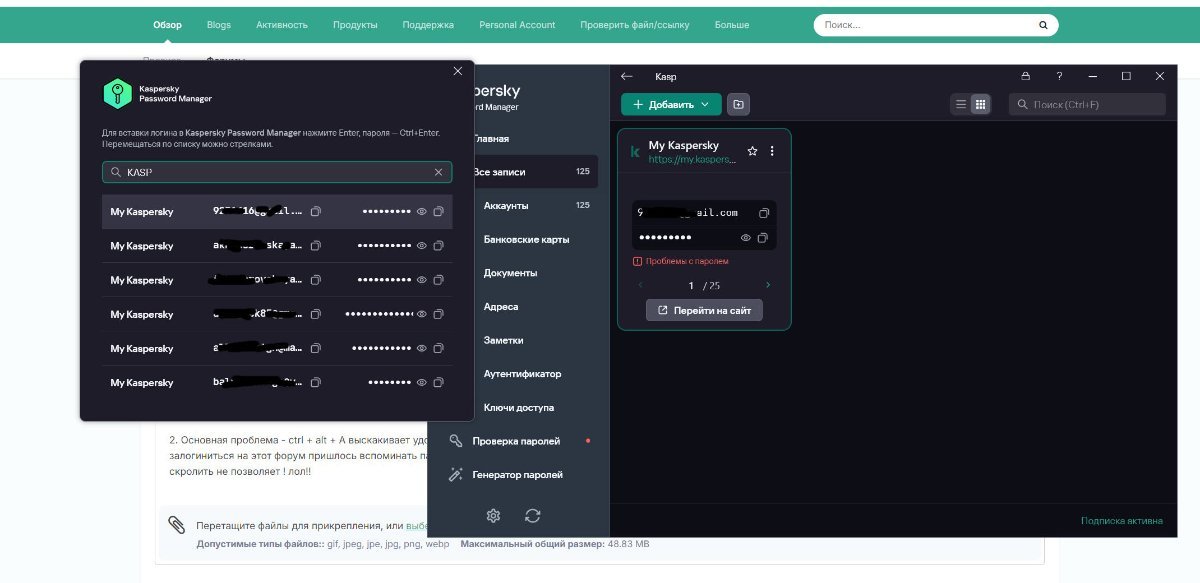
Task: Sync data with the circular arrows icon
Action: pyautogui.click(x=533, y=515)
